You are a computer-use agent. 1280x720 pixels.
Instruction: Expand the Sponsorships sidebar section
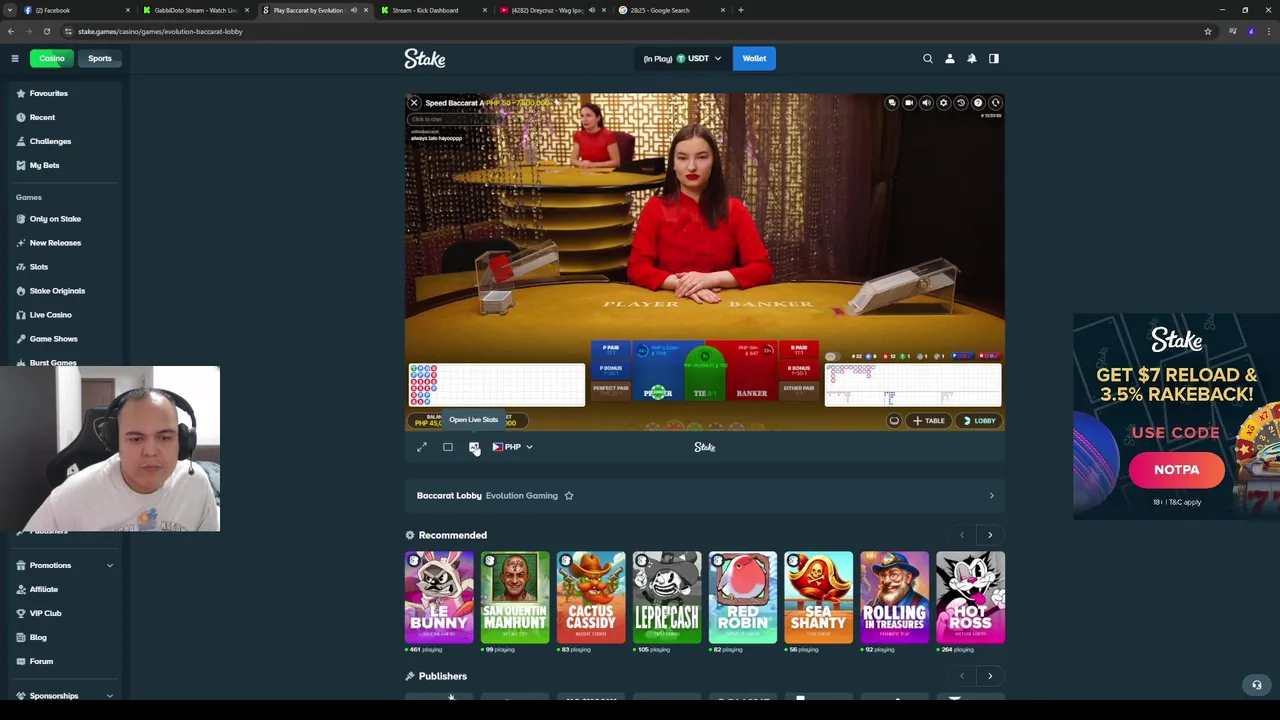coord(110,696)
